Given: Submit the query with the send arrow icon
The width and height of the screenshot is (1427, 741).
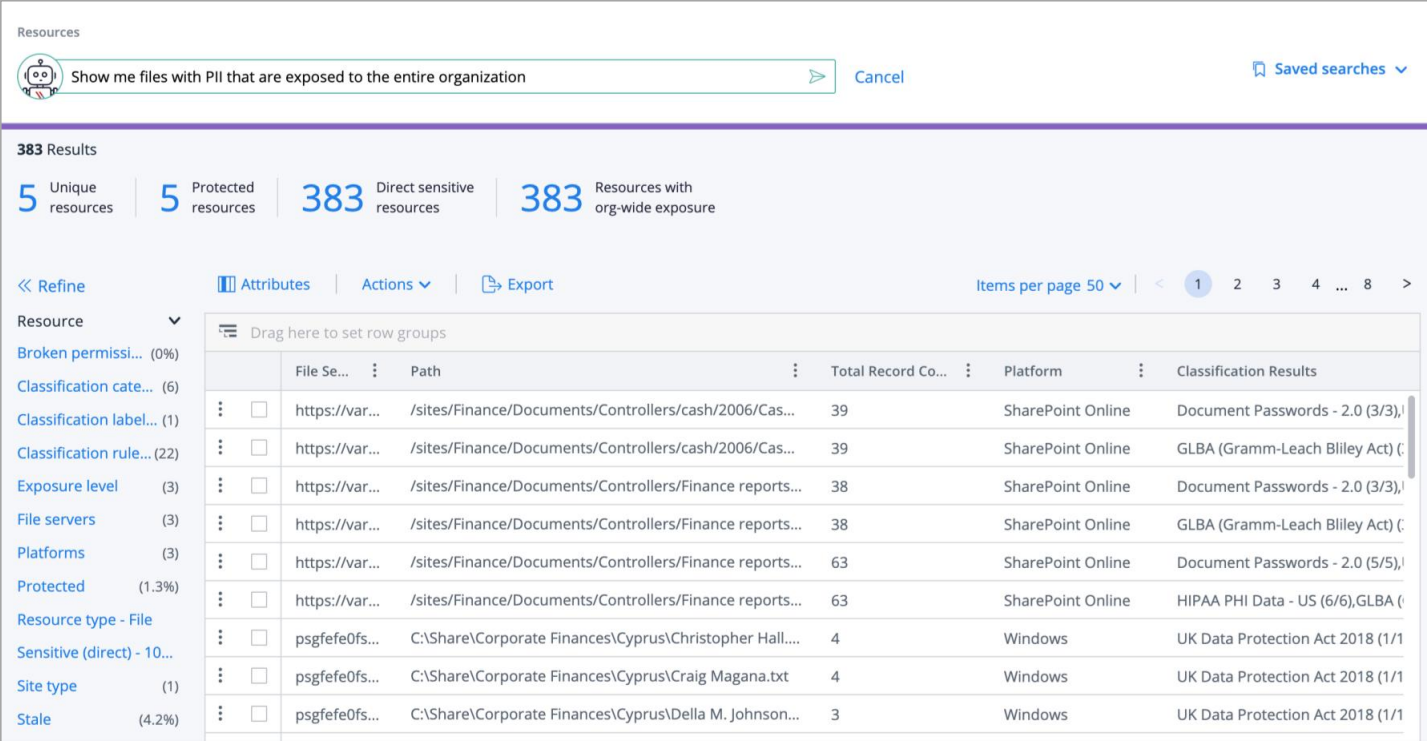Looking at the screenshot, I should point(817,77).
